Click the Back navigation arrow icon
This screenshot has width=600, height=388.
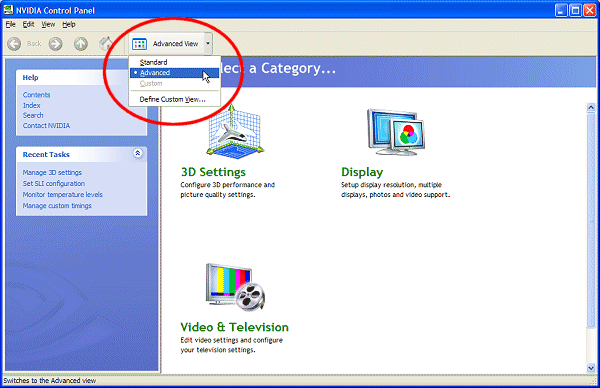click(14, 44)
